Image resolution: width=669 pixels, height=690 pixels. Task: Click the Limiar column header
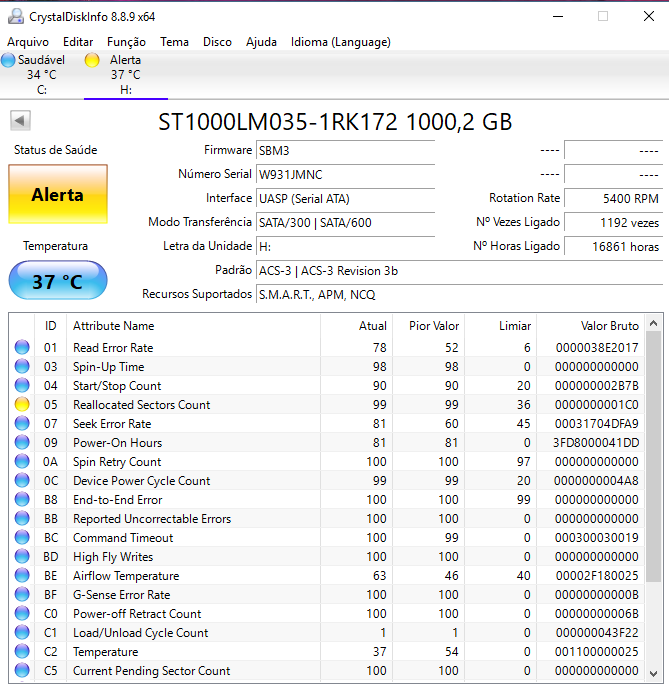click(501, 326)
